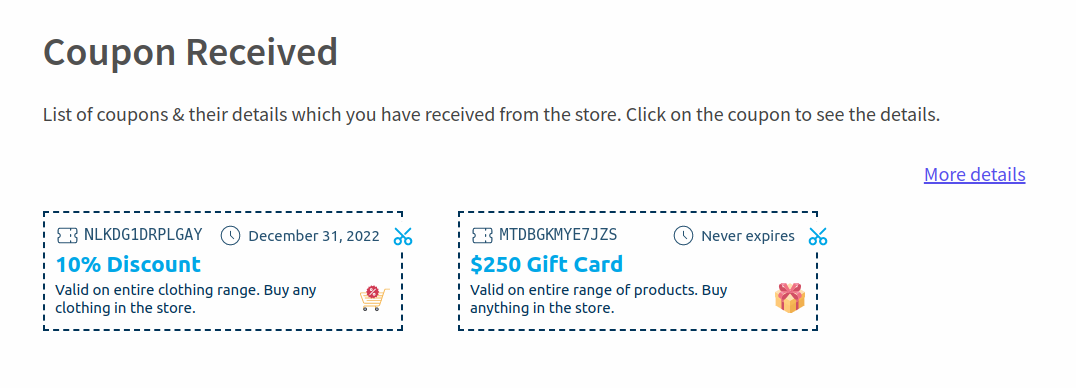Image resolution: width=1076 pixels, height=388 pixels.
Task: Click the Coupon Received heading
Action: pyautogui.click(x=190, y=52)
